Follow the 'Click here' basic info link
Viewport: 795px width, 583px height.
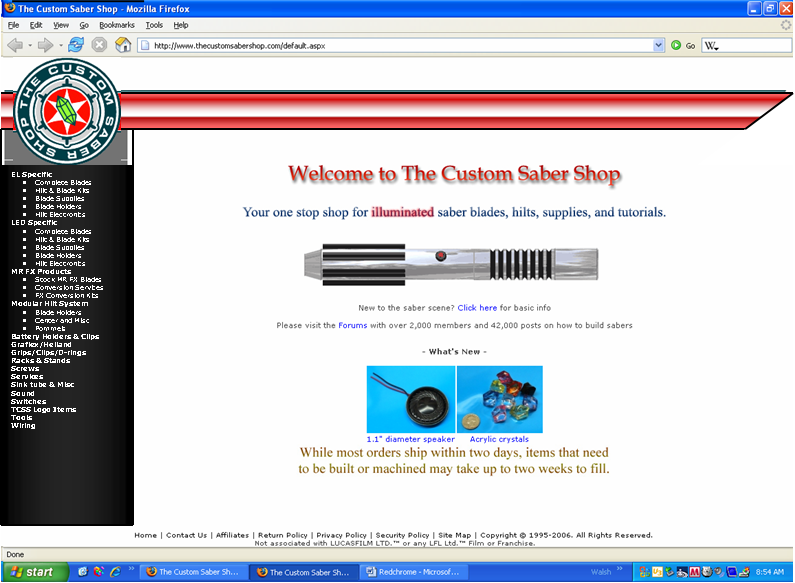pos(477,308)
